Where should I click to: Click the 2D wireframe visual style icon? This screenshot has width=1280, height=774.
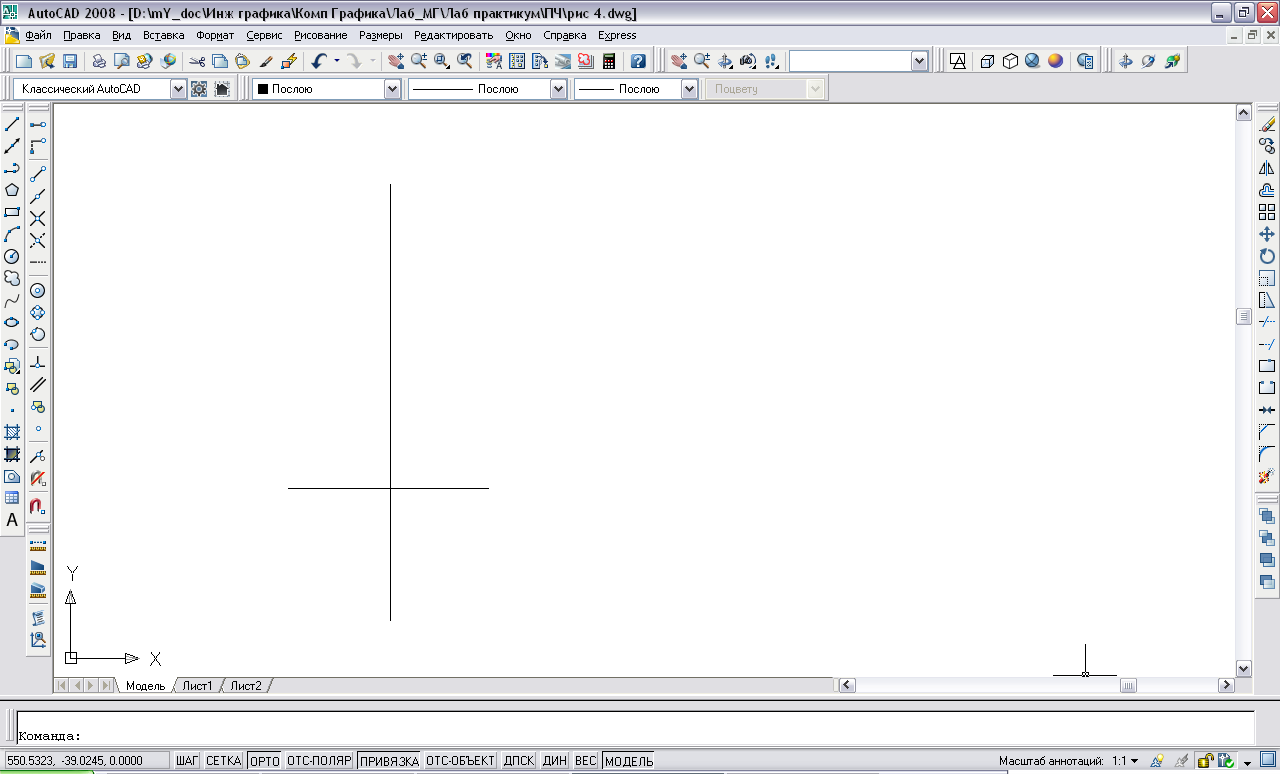click(x=957, y=61)
